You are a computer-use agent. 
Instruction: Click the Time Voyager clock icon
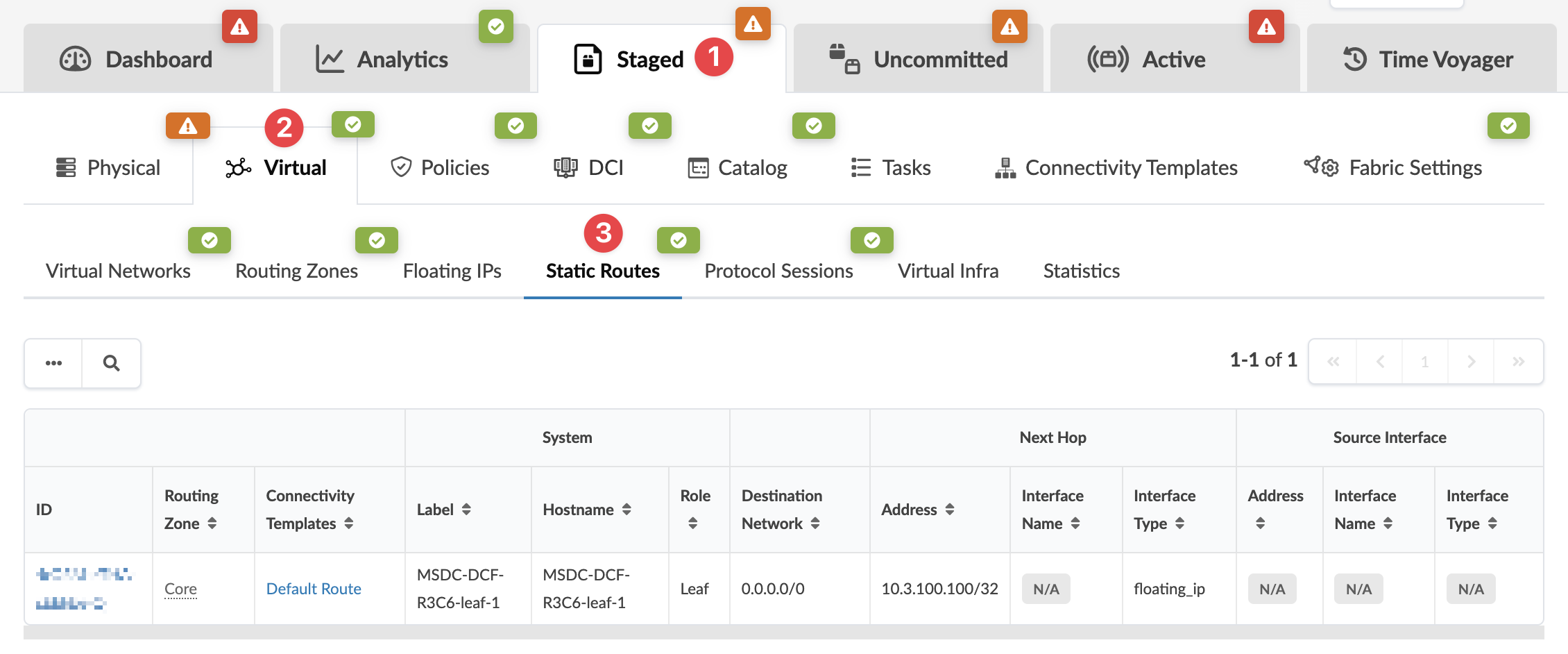[x=1354, y=60]
